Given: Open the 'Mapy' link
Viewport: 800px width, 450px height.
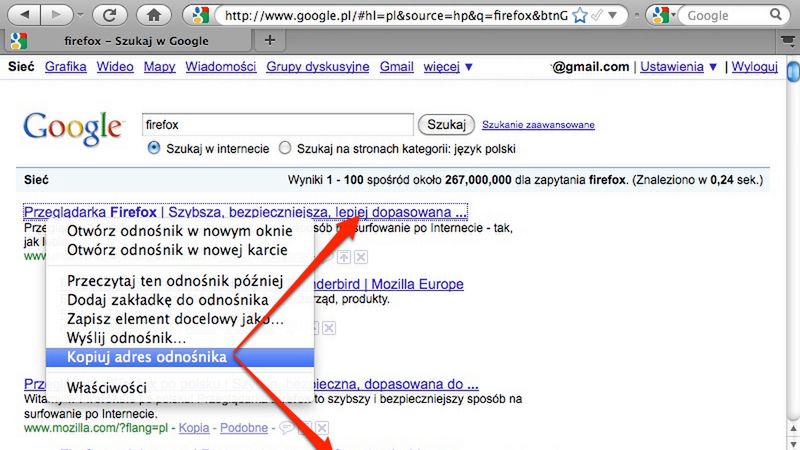Looking at the screenshot, I should click(x=159, y=67).
